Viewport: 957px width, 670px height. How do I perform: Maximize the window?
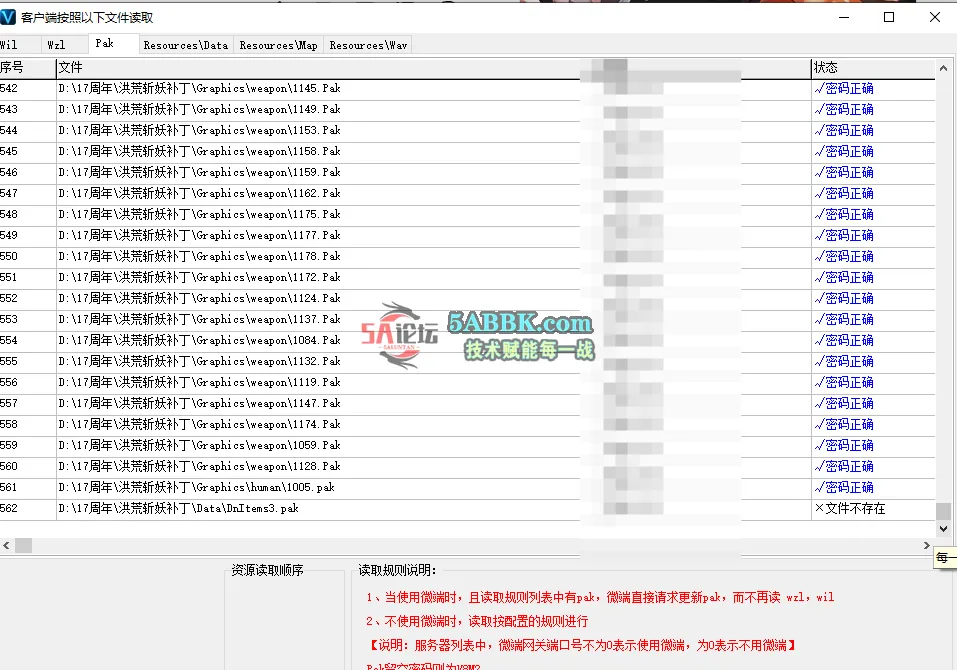pyautogui.click(x=889, y=17)
